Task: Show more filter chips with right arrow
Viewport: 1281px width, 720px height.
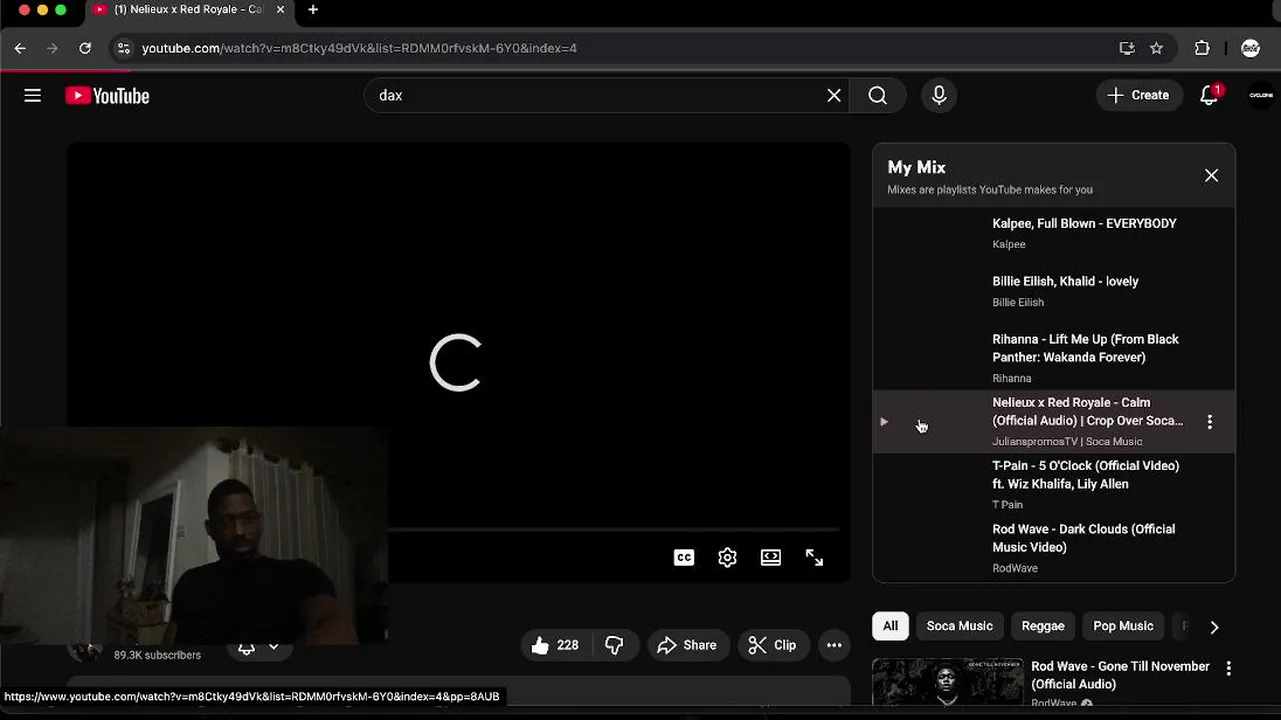Action: [1214, 627]
